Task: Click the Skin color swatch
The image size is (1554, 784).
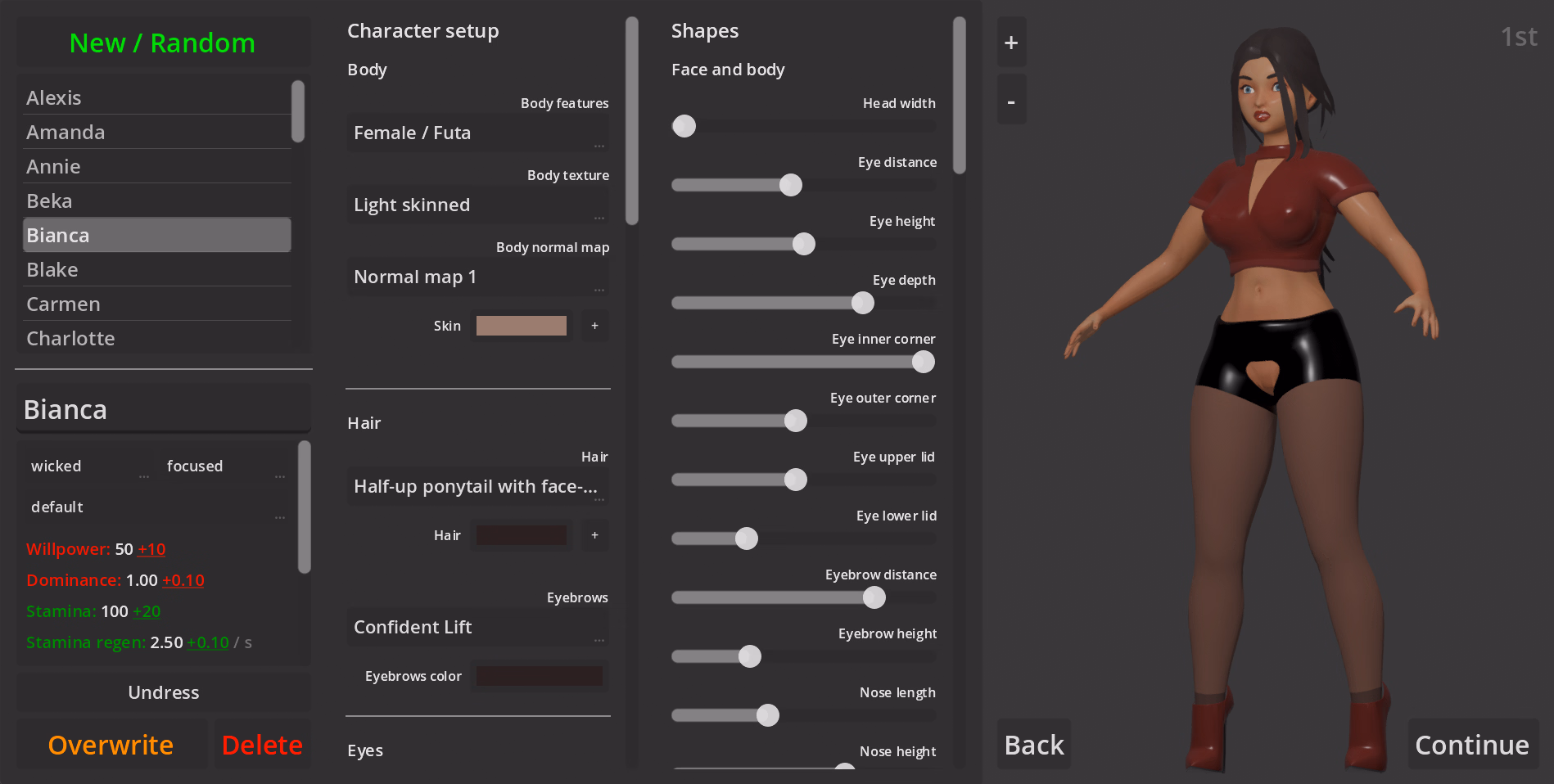Action: coord(522,326)
